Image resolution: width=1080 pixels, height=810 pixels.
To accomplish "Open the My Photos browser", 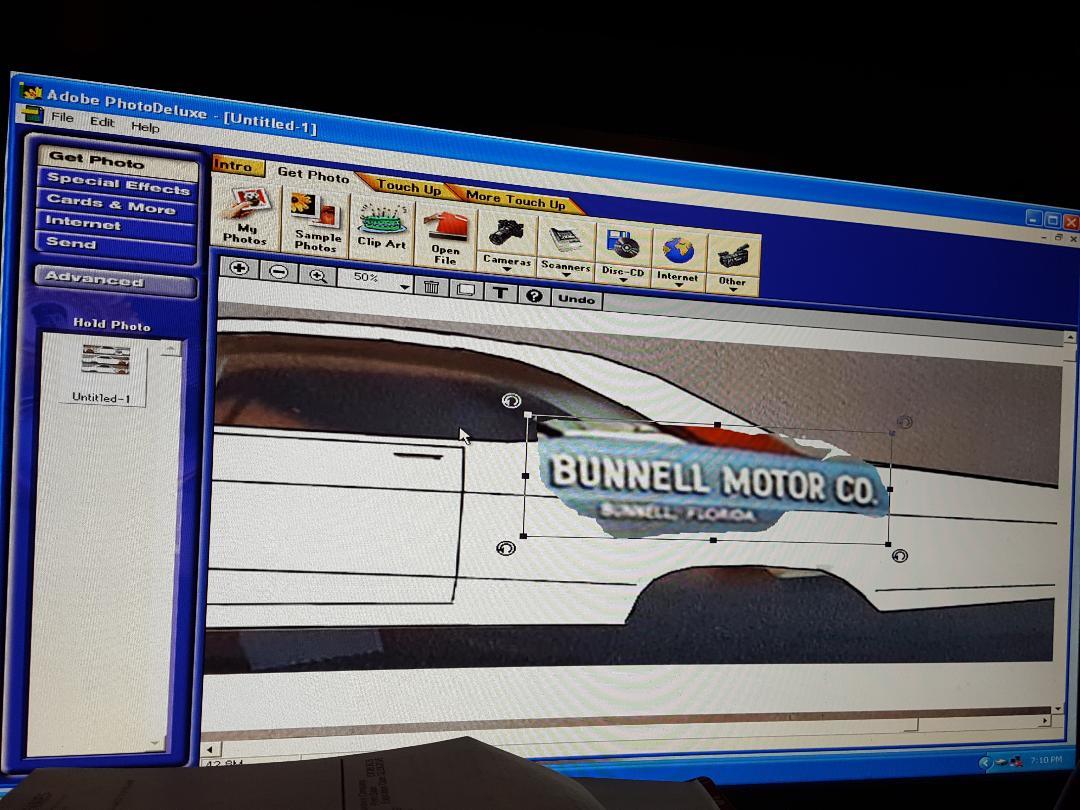I will click(245, 216).
